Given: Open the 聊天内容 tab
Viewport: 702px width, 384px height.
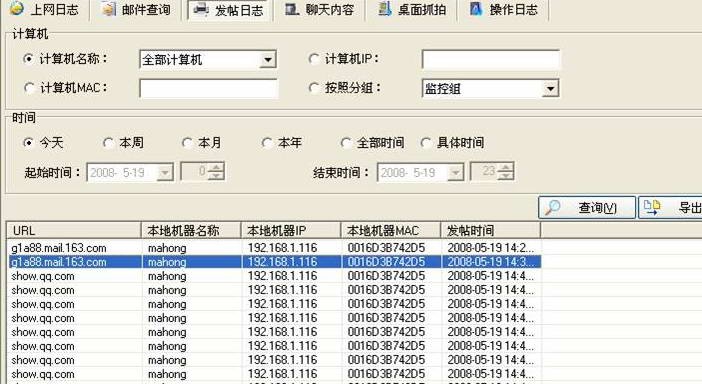Looking at the screenshot, I should 321,9.
